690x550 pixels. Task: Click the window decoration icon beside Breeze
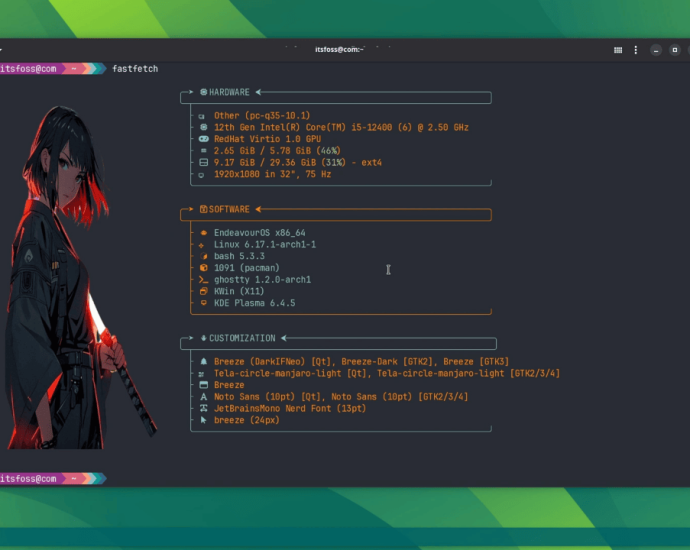tap(203, 385)
